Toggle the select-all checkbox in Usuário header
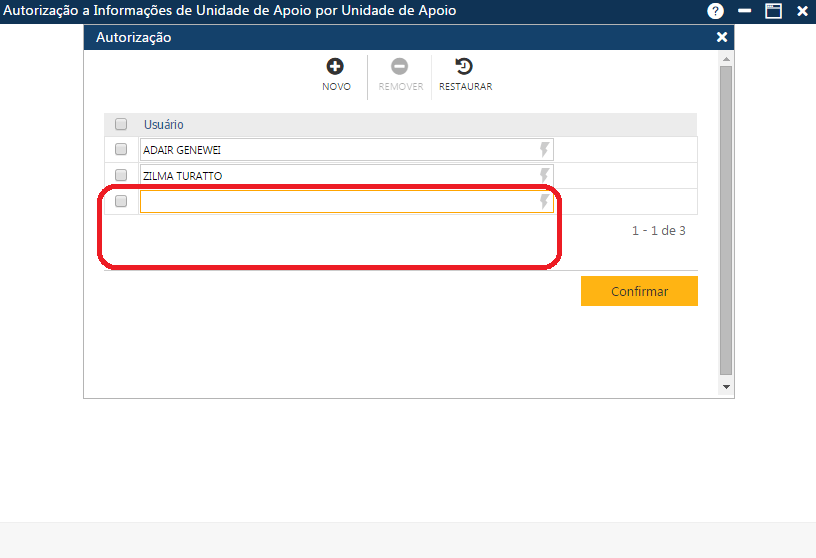The height and width of the screenshot is (558, 816). pyautogui.click(x=121, y=125)
